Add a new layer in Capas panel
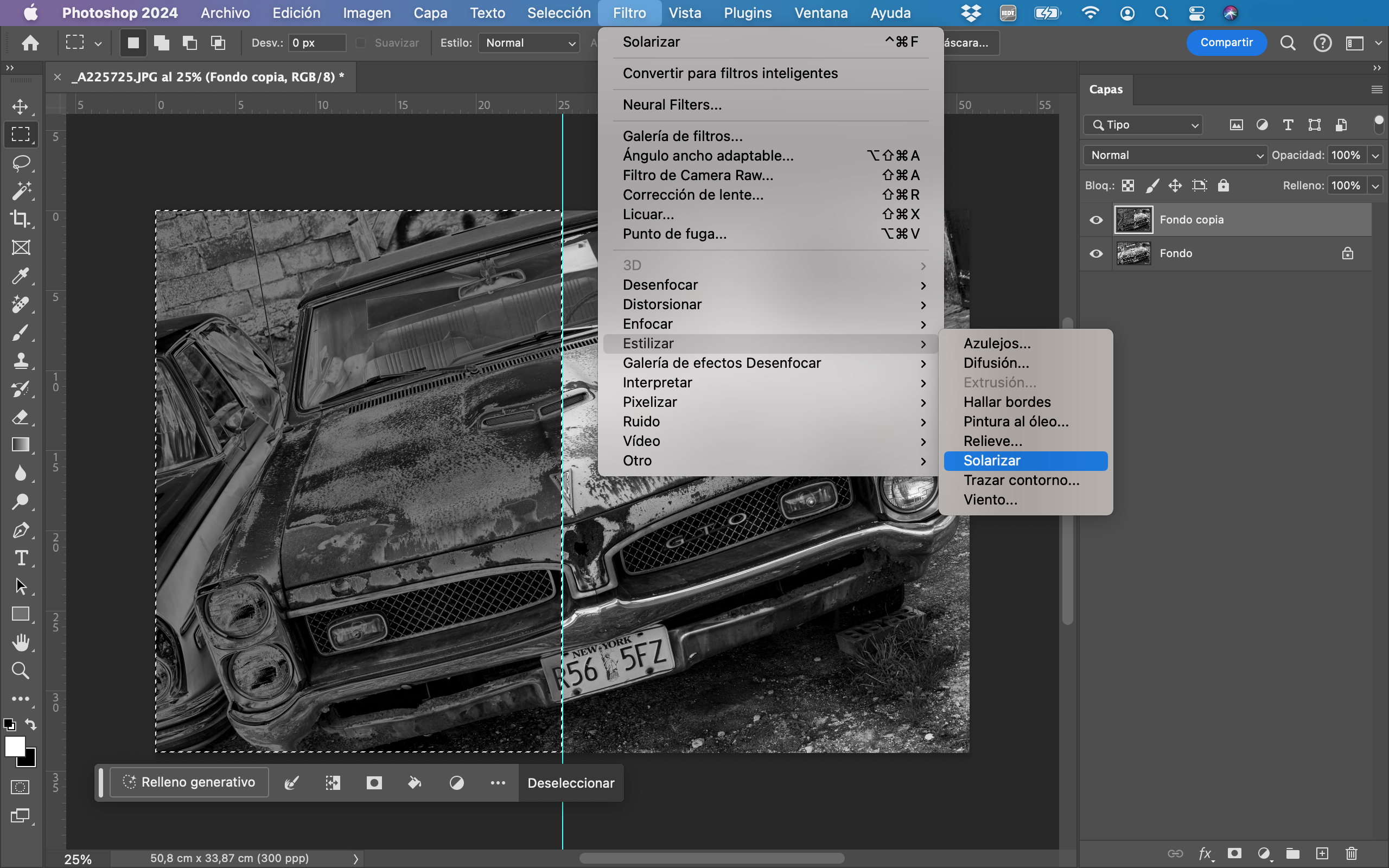1389x868 pixels. coord(1322,853)
